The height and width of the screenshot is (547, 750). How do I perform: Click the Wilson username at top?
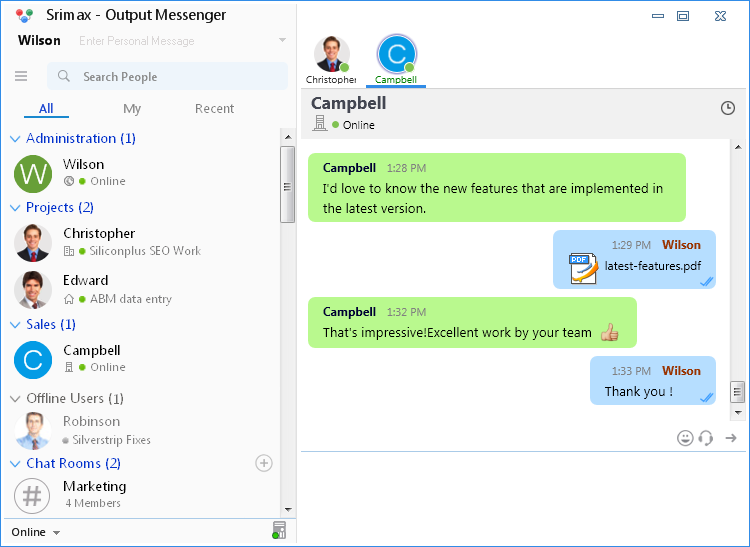(x=39, y=41)
